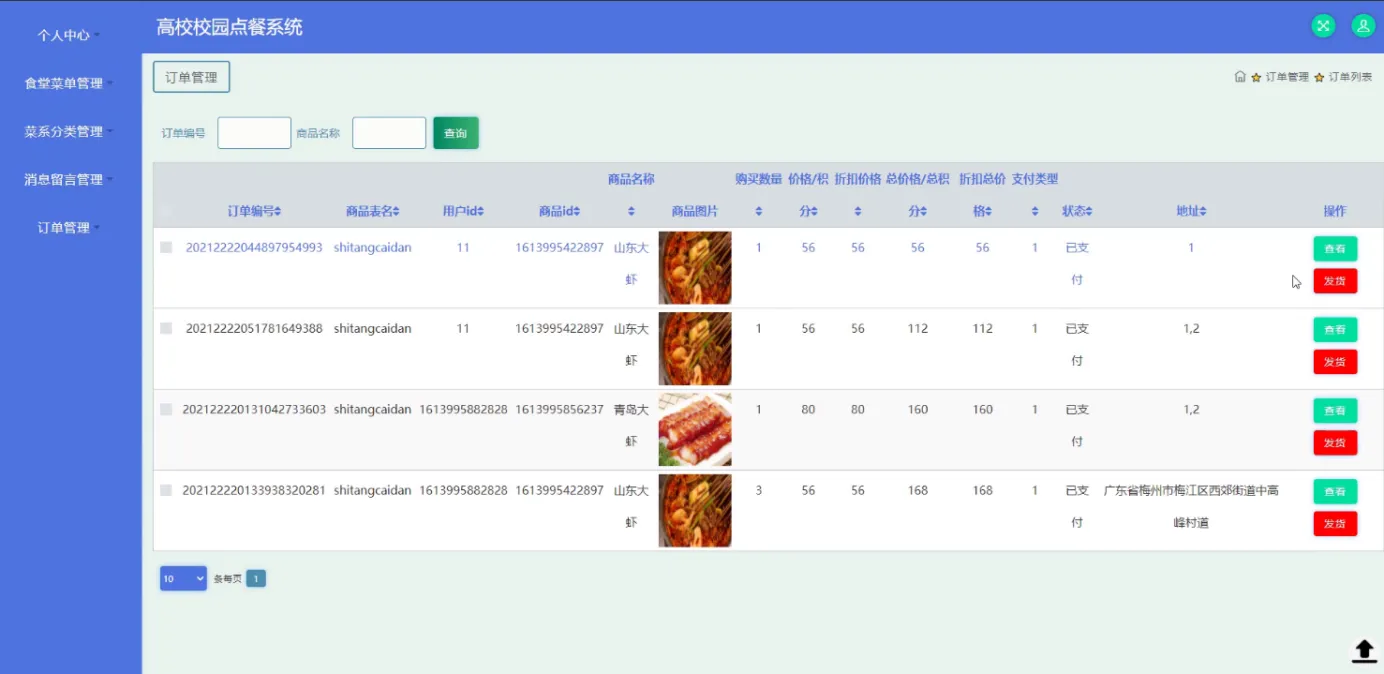Open the 个人中心 sidebar menu
Viewport: 1384px width, 674px height.
pyautogui.click(x=69, y=35)
